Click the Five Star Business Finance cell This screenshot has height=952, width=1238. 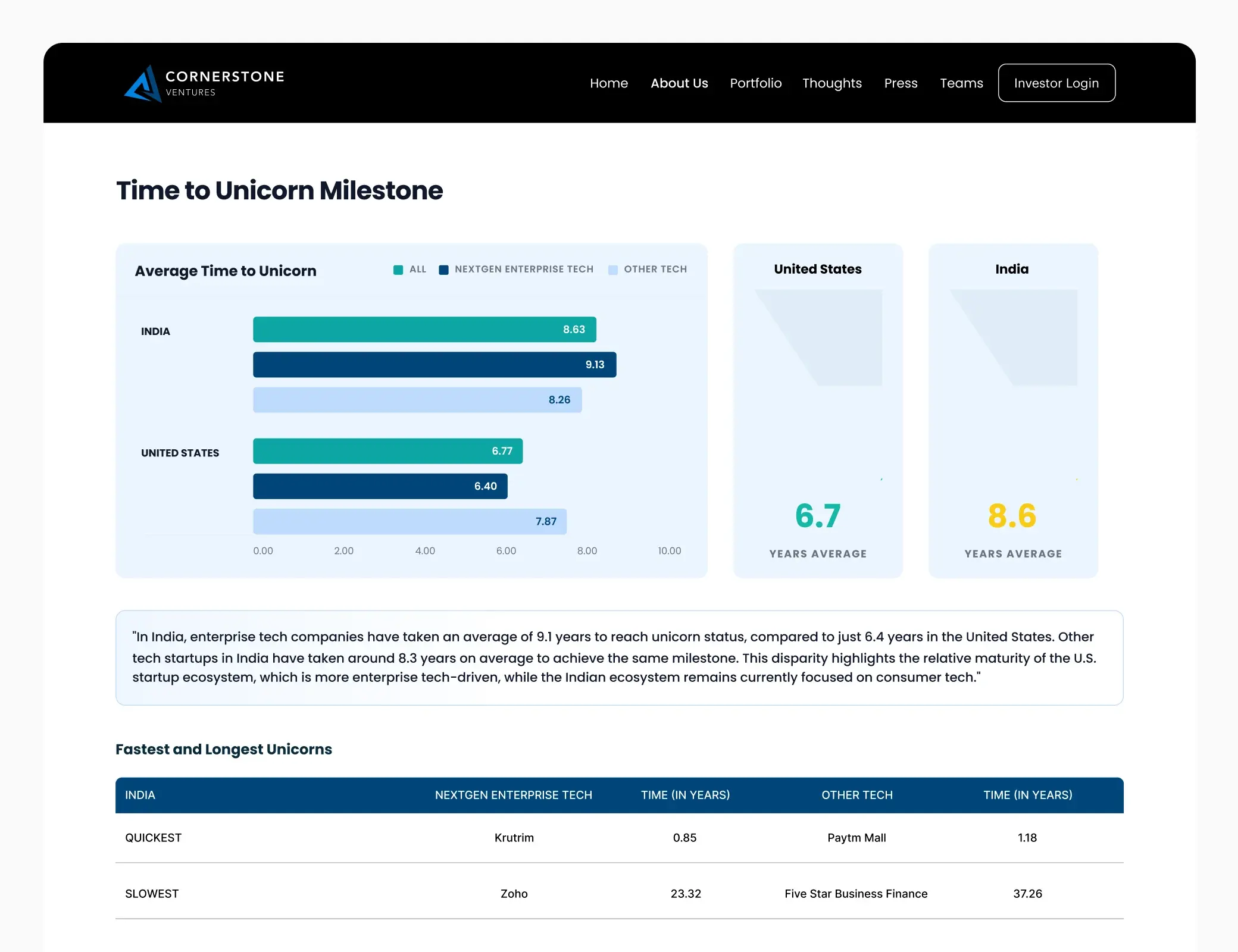click(856, 894)
